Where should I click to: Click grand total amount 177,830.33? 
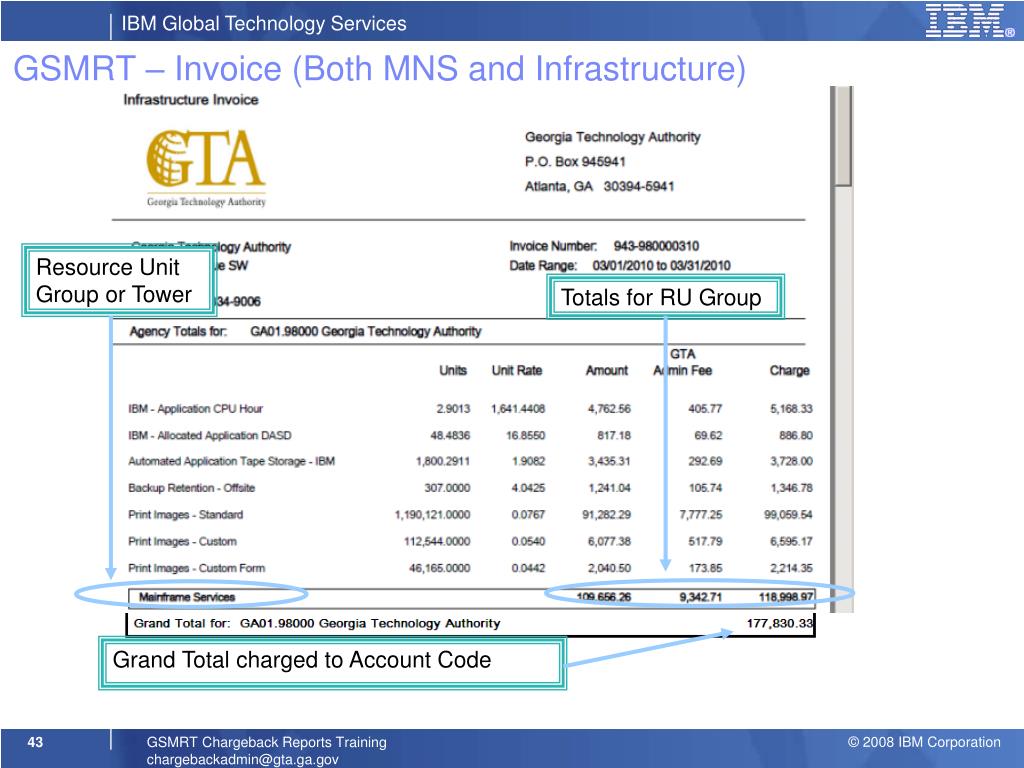[x=780, y=623]
